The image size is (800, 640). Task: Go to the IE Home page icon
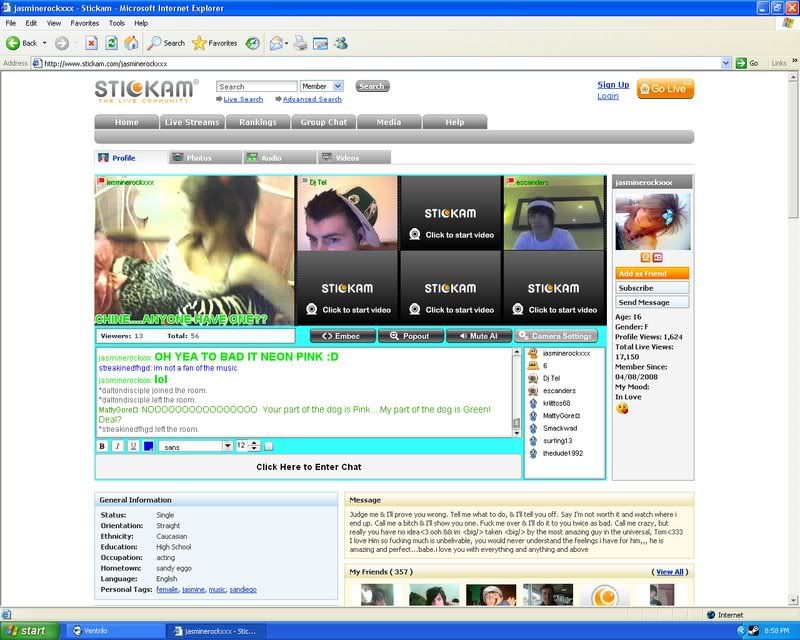pos(131,43)
